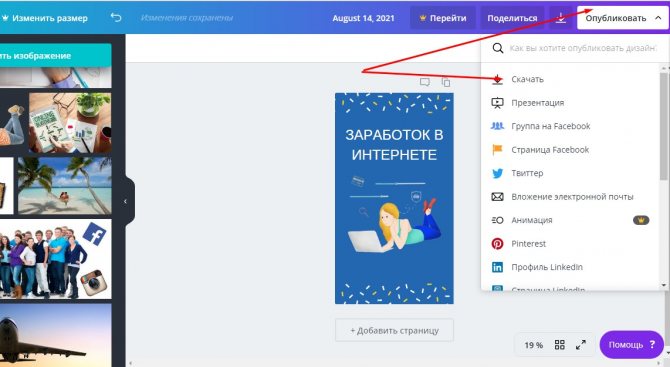Click the ЗАРАБОТОК В ИНТЕРНЕТЕ heading on canvas
670x367 pixels.
pos(394,144)
